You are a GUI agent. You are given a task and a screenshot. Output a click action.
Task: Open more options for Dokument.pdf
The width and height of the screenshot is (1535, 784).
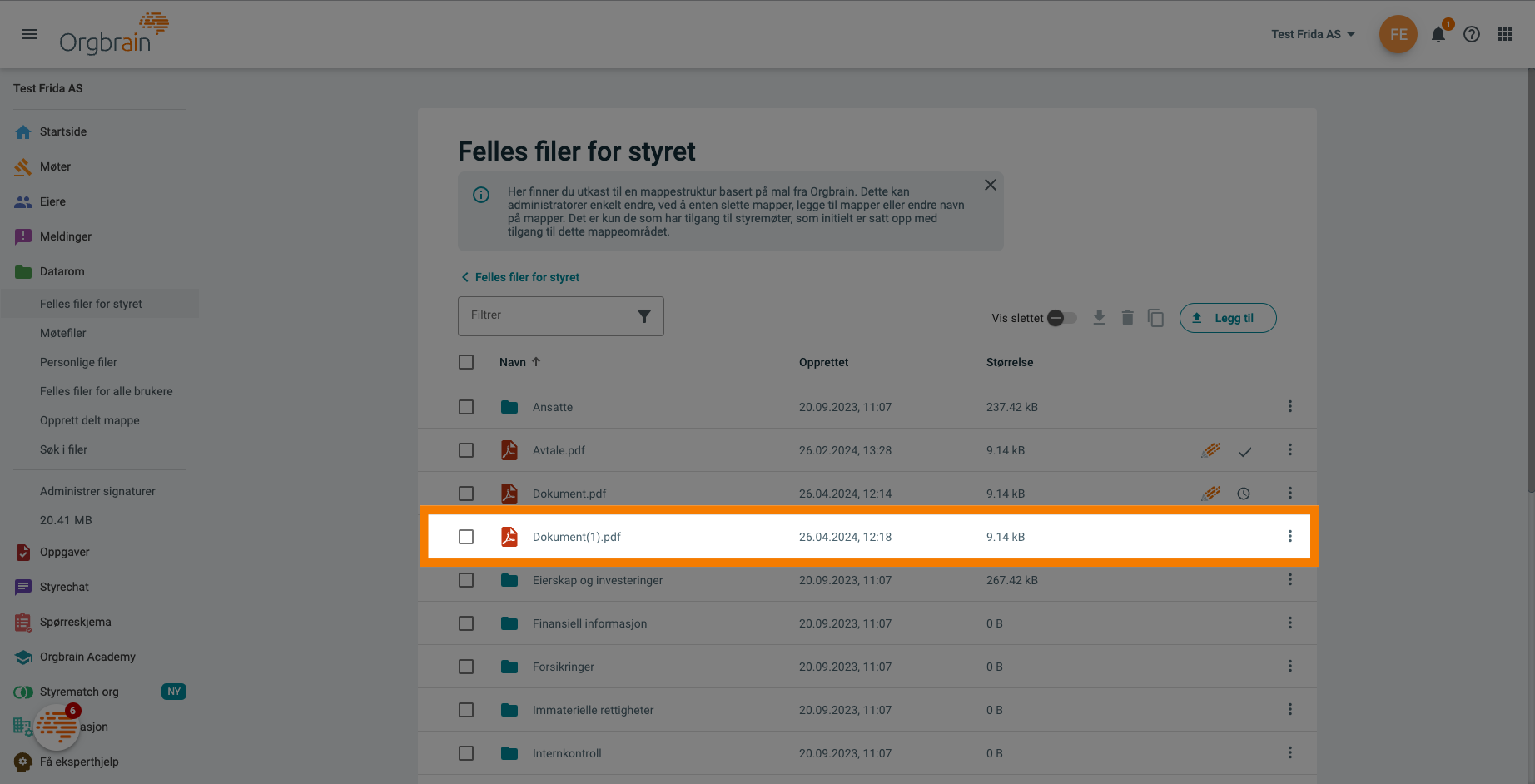tap(1290, 493)
